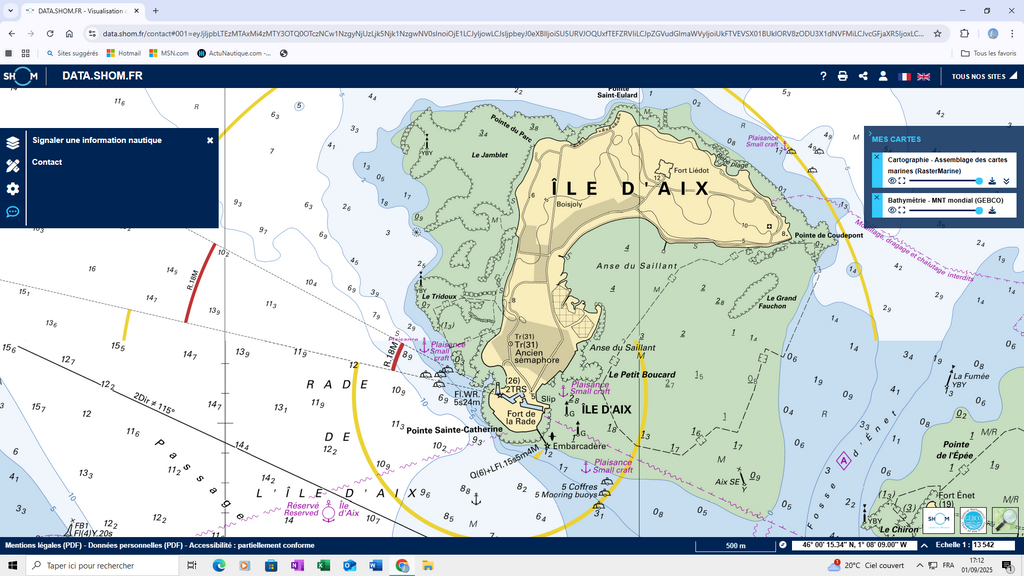This screenshot has height=576, width=1024.
Task: Open 'Données personnelles (PDF)' link
Action: [x=135, y=545]
